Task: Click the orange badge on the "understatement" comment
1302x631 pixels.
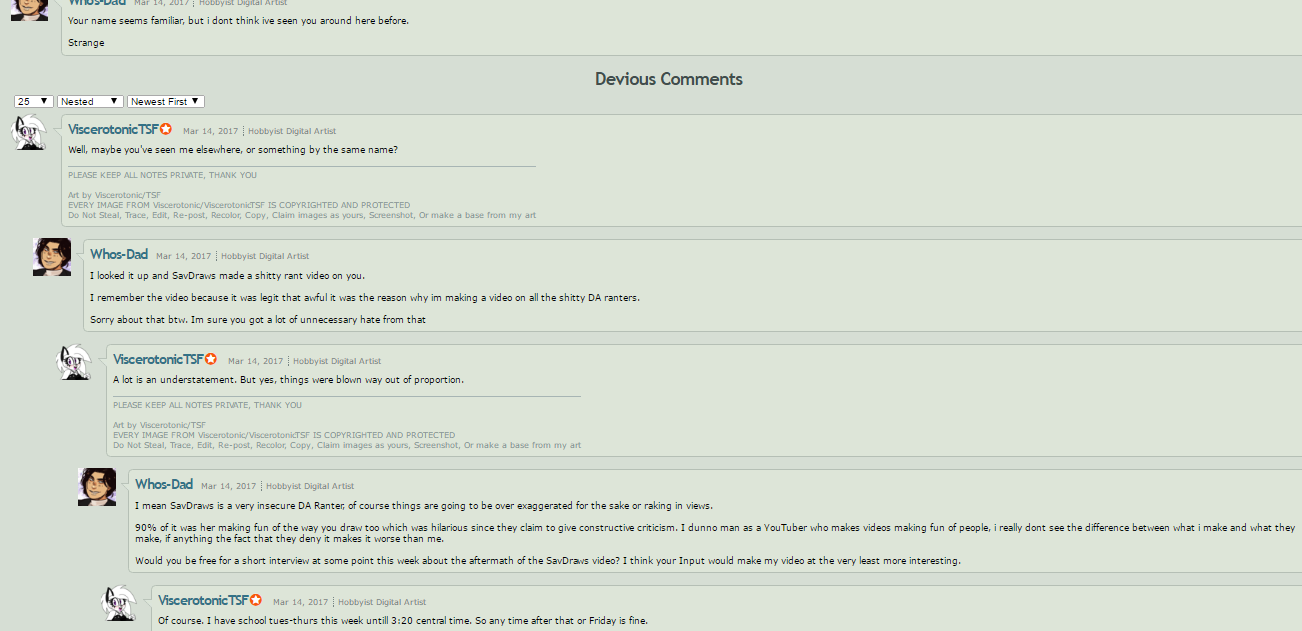Action: point(211,359)
